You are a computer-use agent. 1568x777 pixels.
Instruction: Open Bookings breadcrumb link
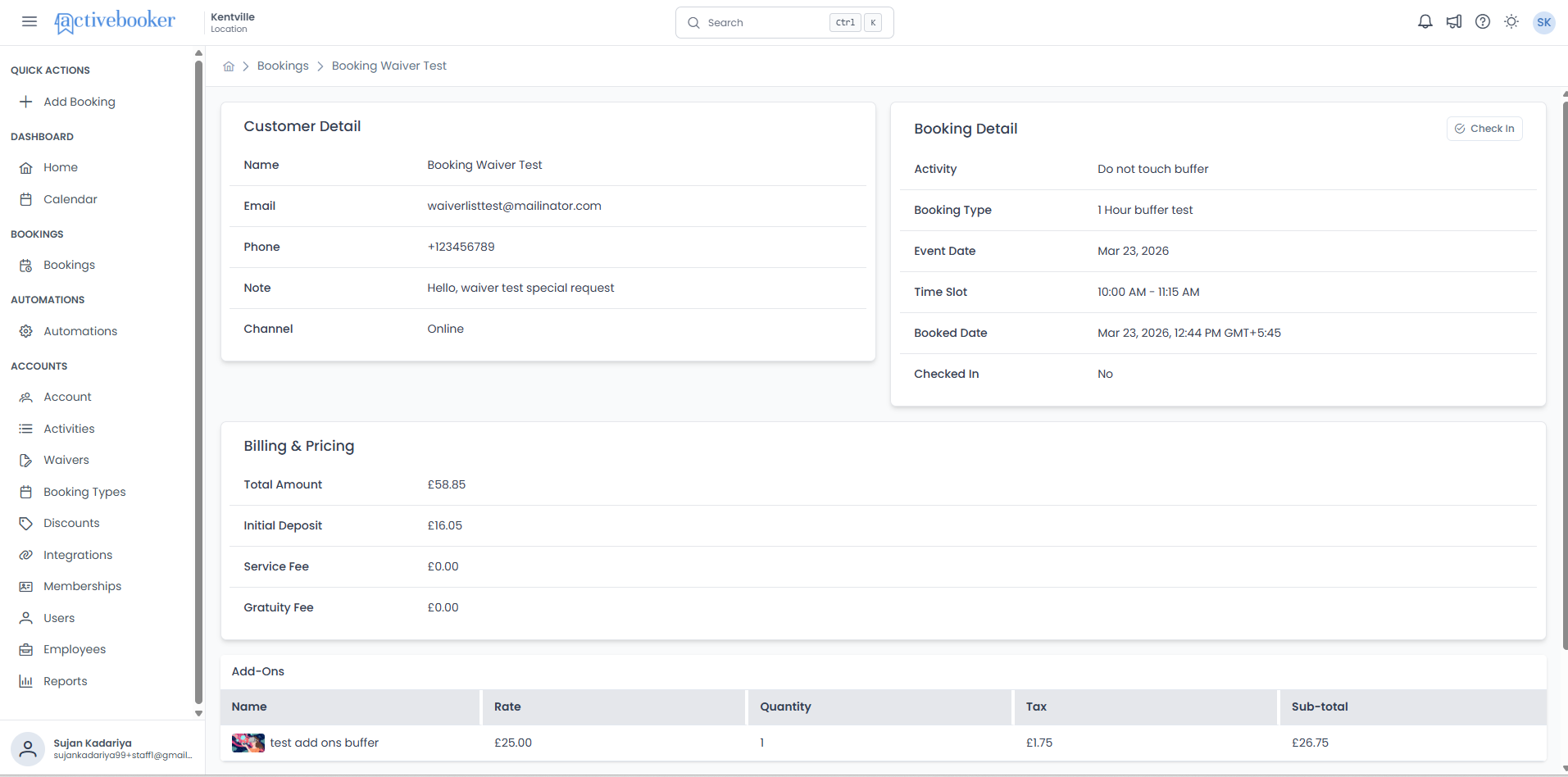click(x=283, y=66)
